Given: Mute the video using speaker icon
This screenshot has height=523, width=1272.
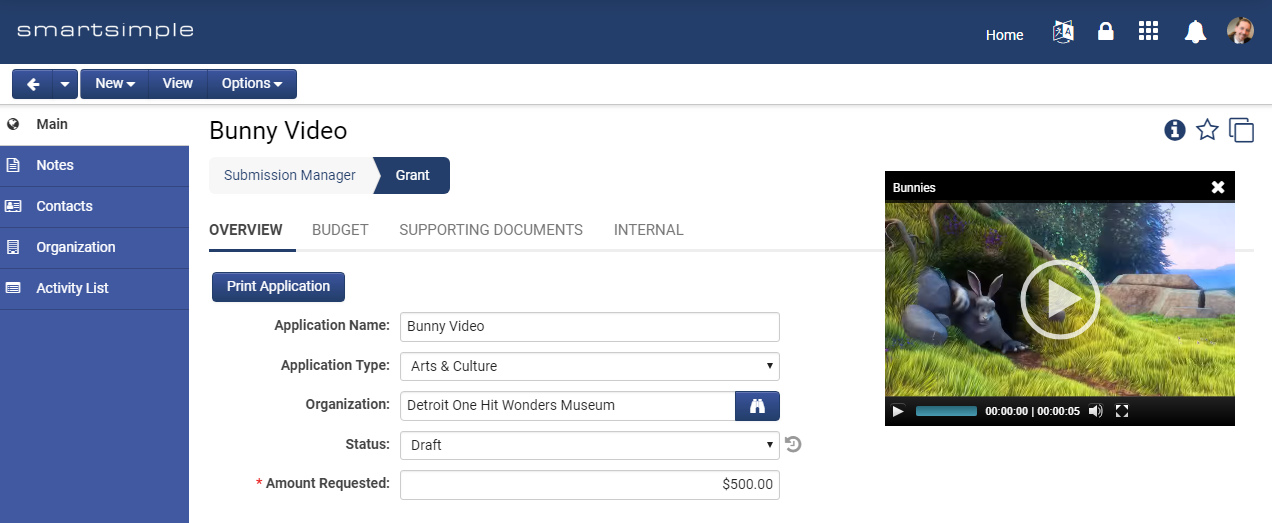Looking at the screenshot, I should coord(1096,411).
